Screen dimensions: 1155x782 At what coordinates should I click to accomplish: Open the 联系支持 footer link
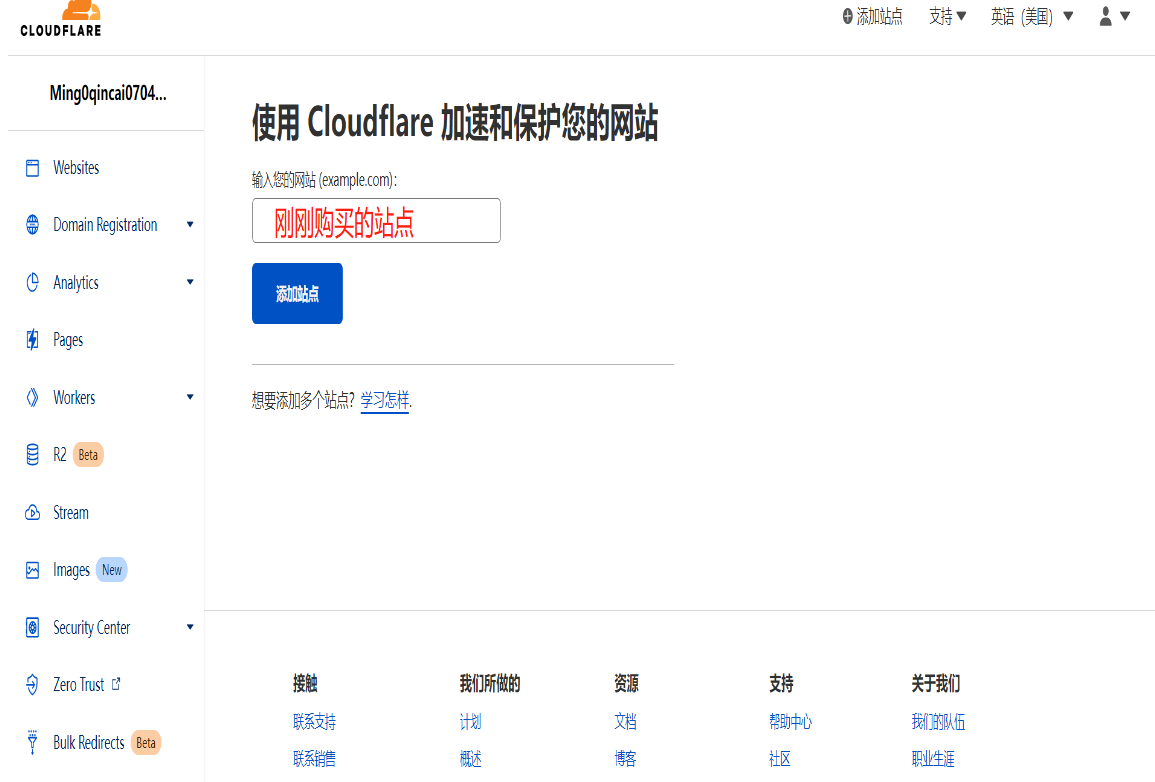tap(315, 722)
